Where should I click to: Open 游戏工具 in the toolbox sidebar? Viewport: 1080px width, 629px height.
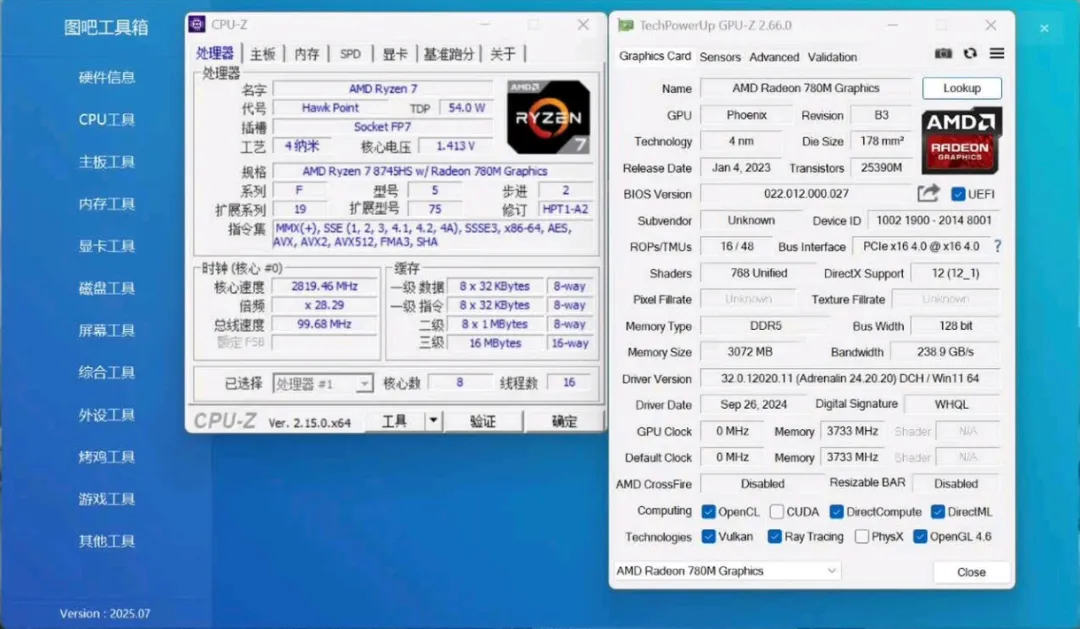click(x=106, y=499)
